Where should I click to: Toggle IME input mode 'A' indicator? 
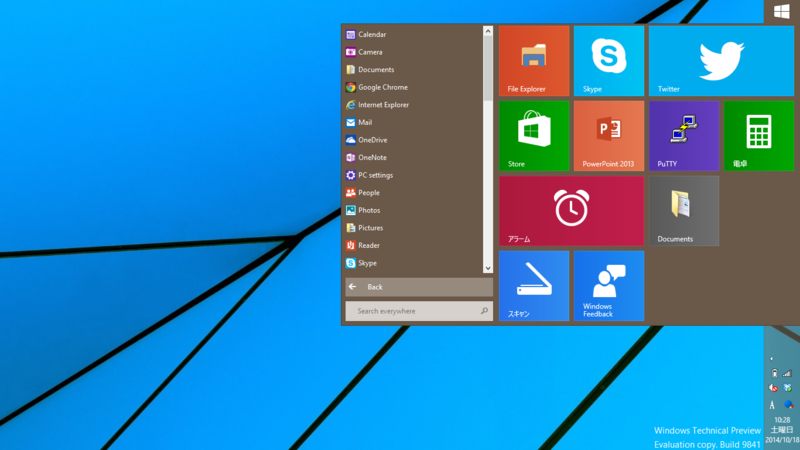click(x=772, y=405)
